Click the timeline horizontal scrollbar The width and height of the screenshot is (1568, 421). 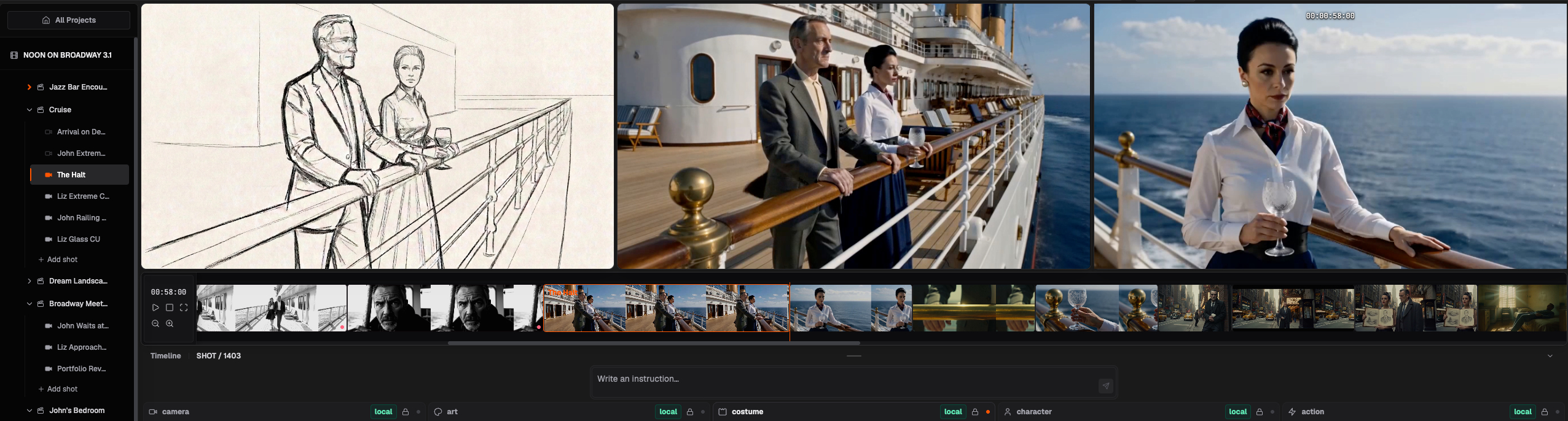tap(654, 343)
